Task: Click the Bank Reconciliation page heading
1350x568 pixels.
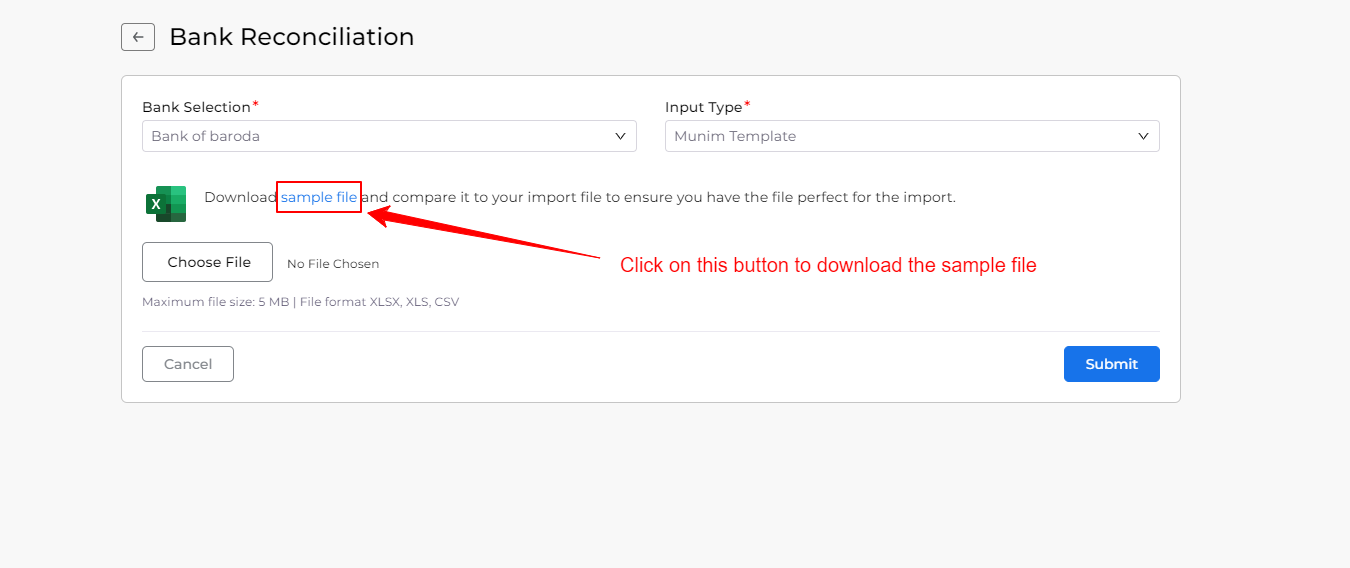Action: coord(291,37)
